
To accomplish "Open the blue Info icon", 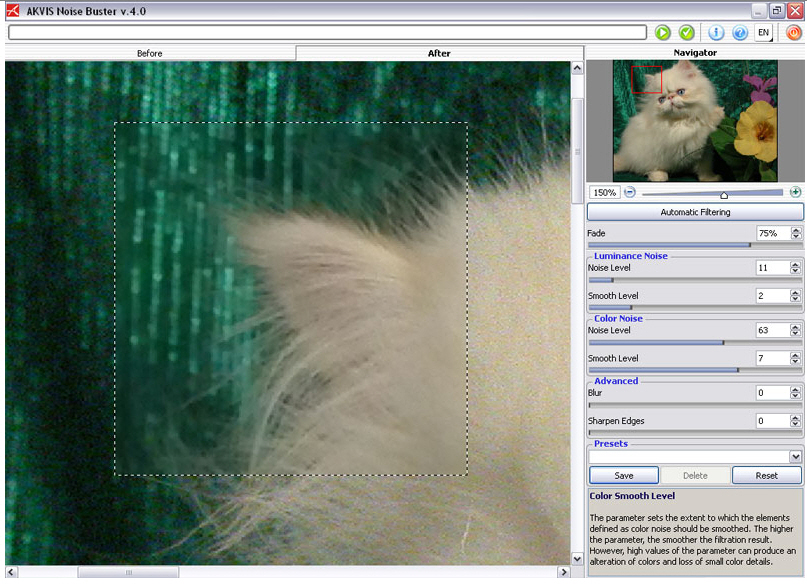I will tap(716, 33).
